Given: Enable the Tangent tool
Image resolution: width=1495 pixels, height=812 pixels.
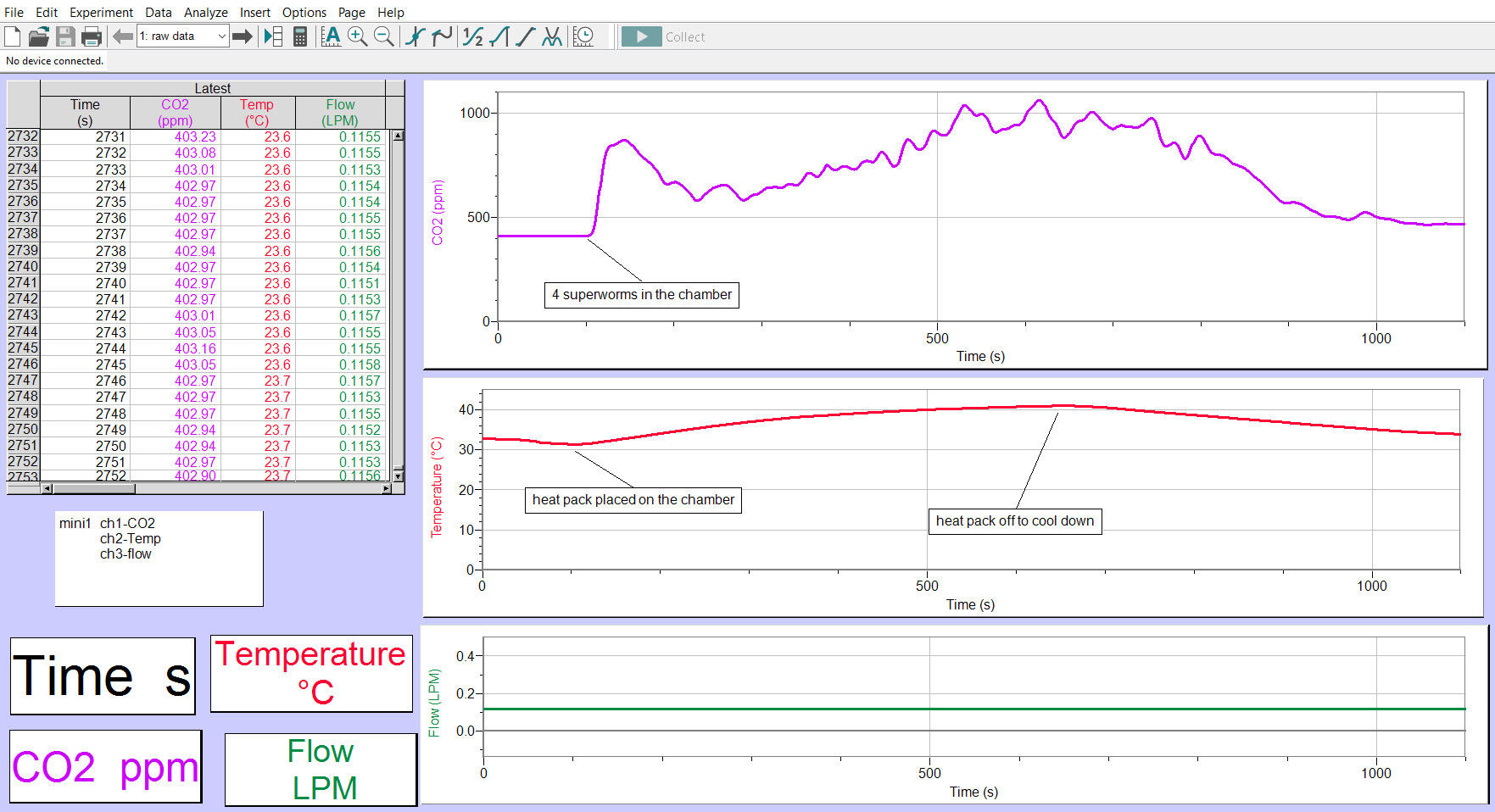Looking at the screenshot, I should [441, 36].
